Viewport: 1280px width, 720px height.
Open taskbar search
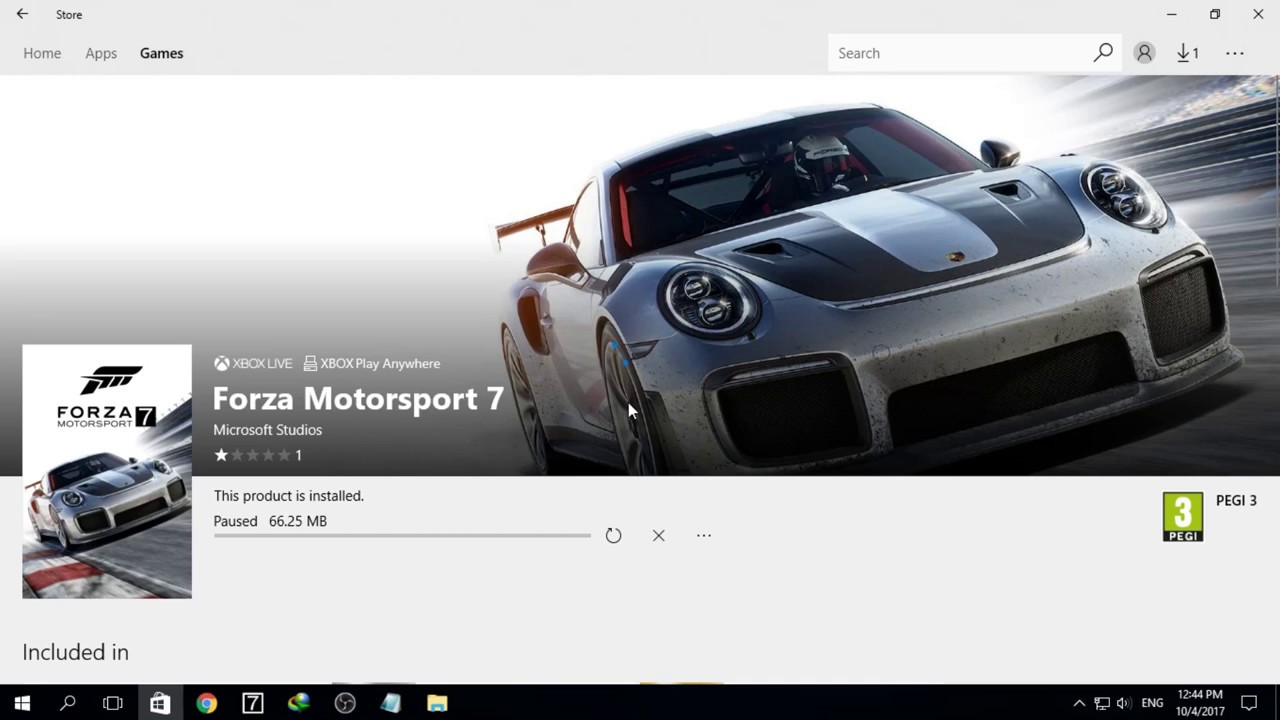(x=68, y=703)
